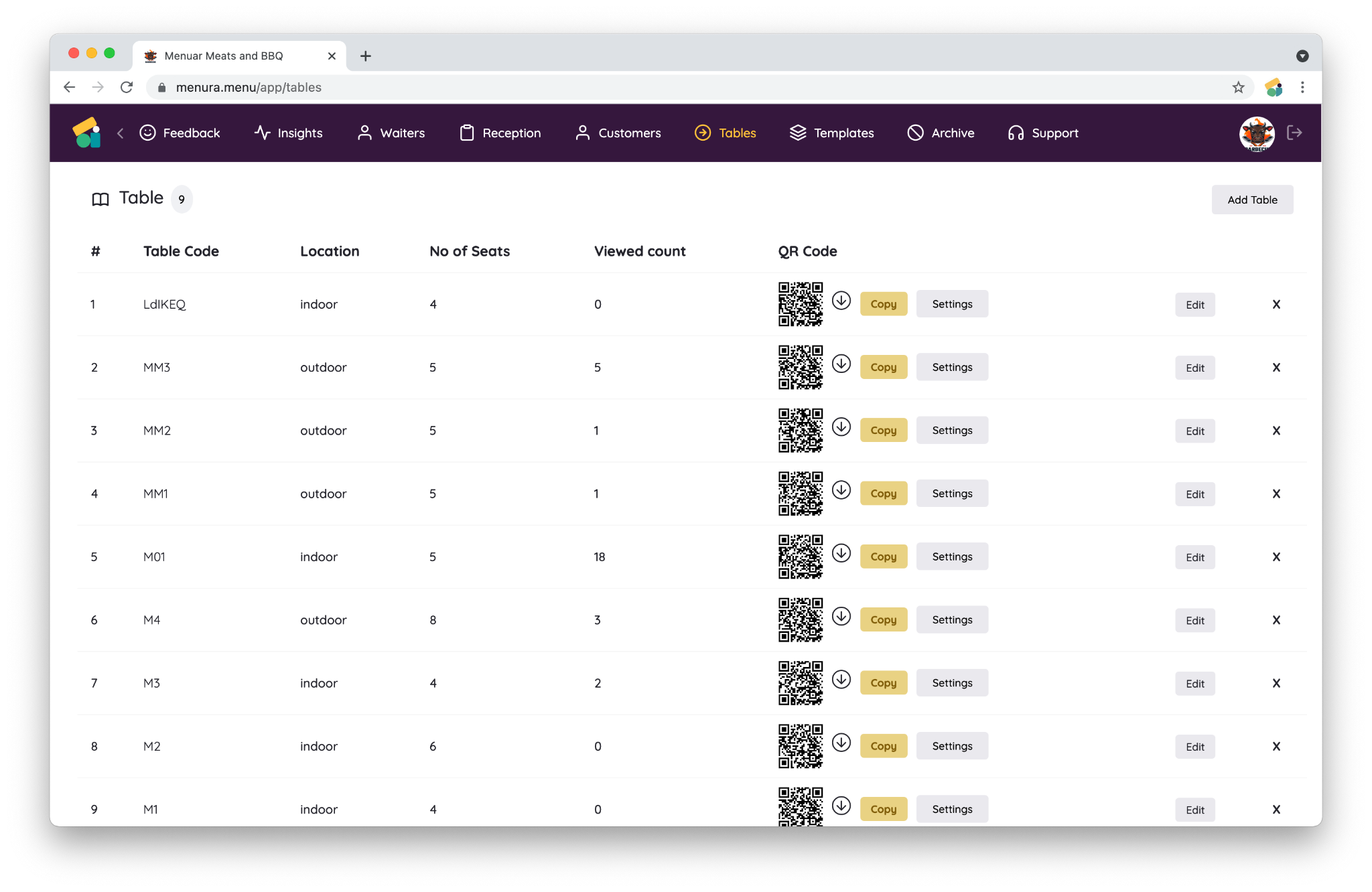Download QR code for table MM3
The height and width of the screenshot is (892, 1372).
click(841, 364)
